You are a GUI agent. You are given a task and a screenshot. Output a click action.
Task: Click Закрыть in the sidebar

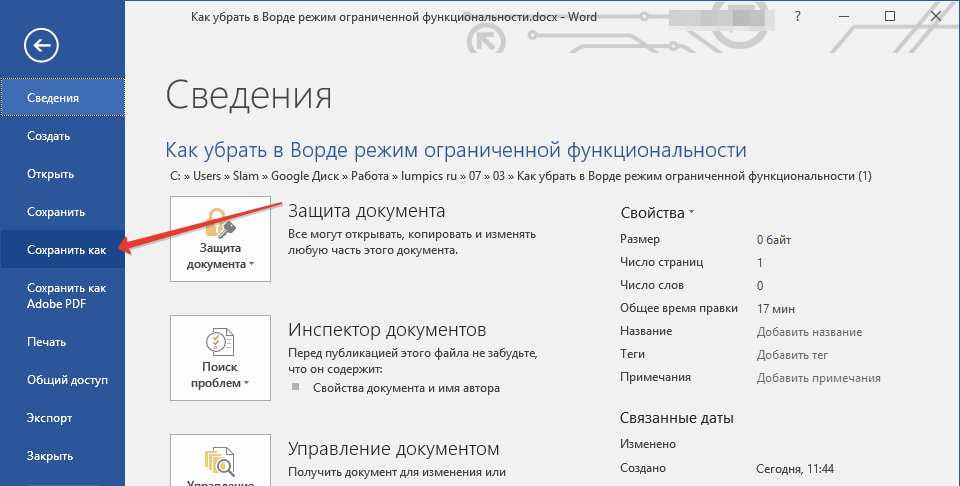tap(62, 456)
